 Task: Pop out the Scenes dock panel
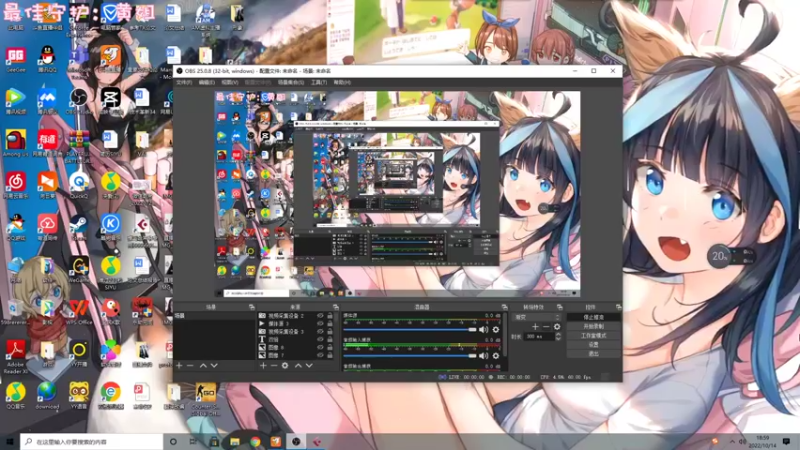pos(252,307)
